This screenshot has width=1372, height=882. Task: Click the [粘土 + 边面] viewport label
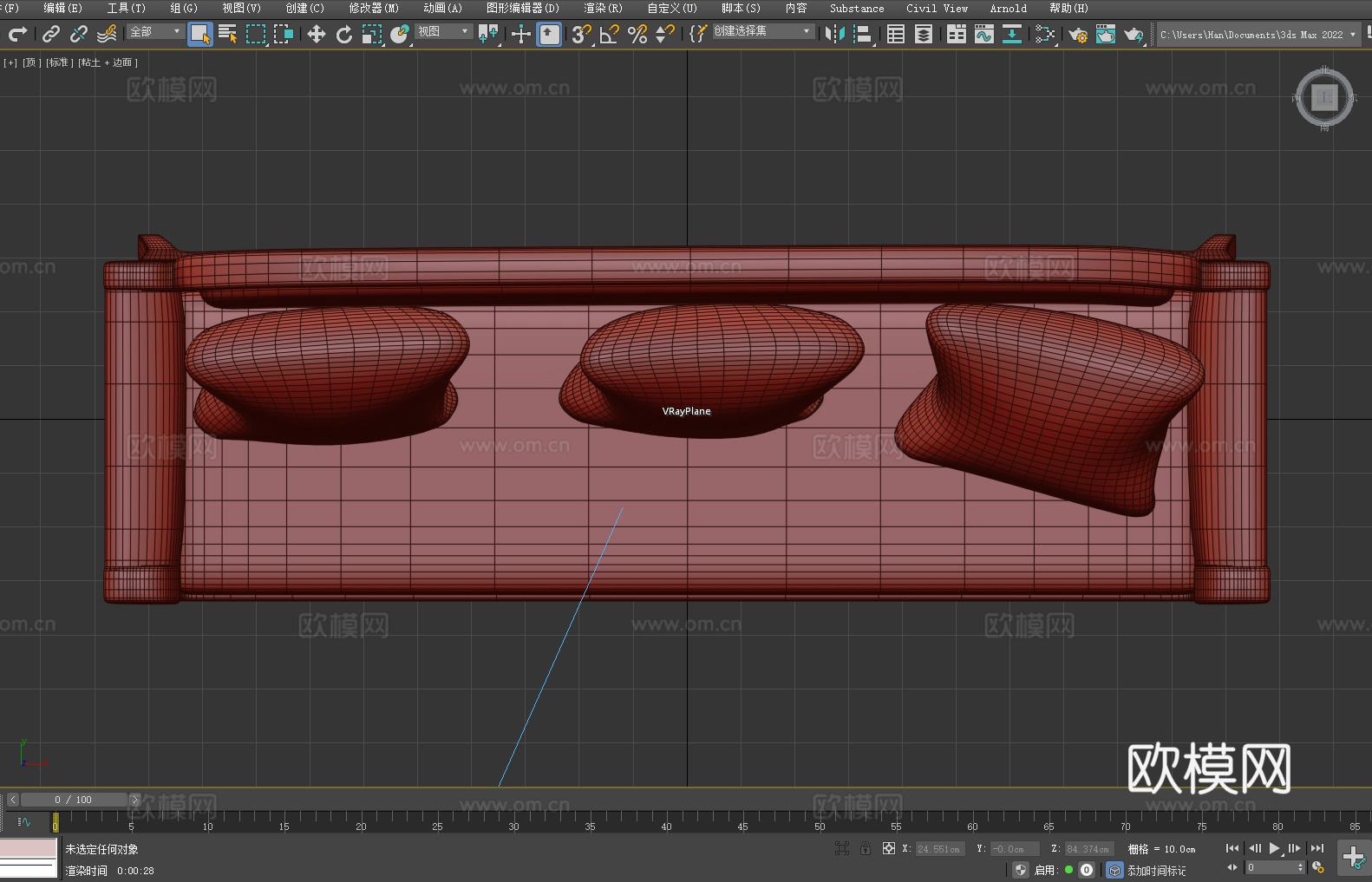pyautogui.click(x=108, y=62)
